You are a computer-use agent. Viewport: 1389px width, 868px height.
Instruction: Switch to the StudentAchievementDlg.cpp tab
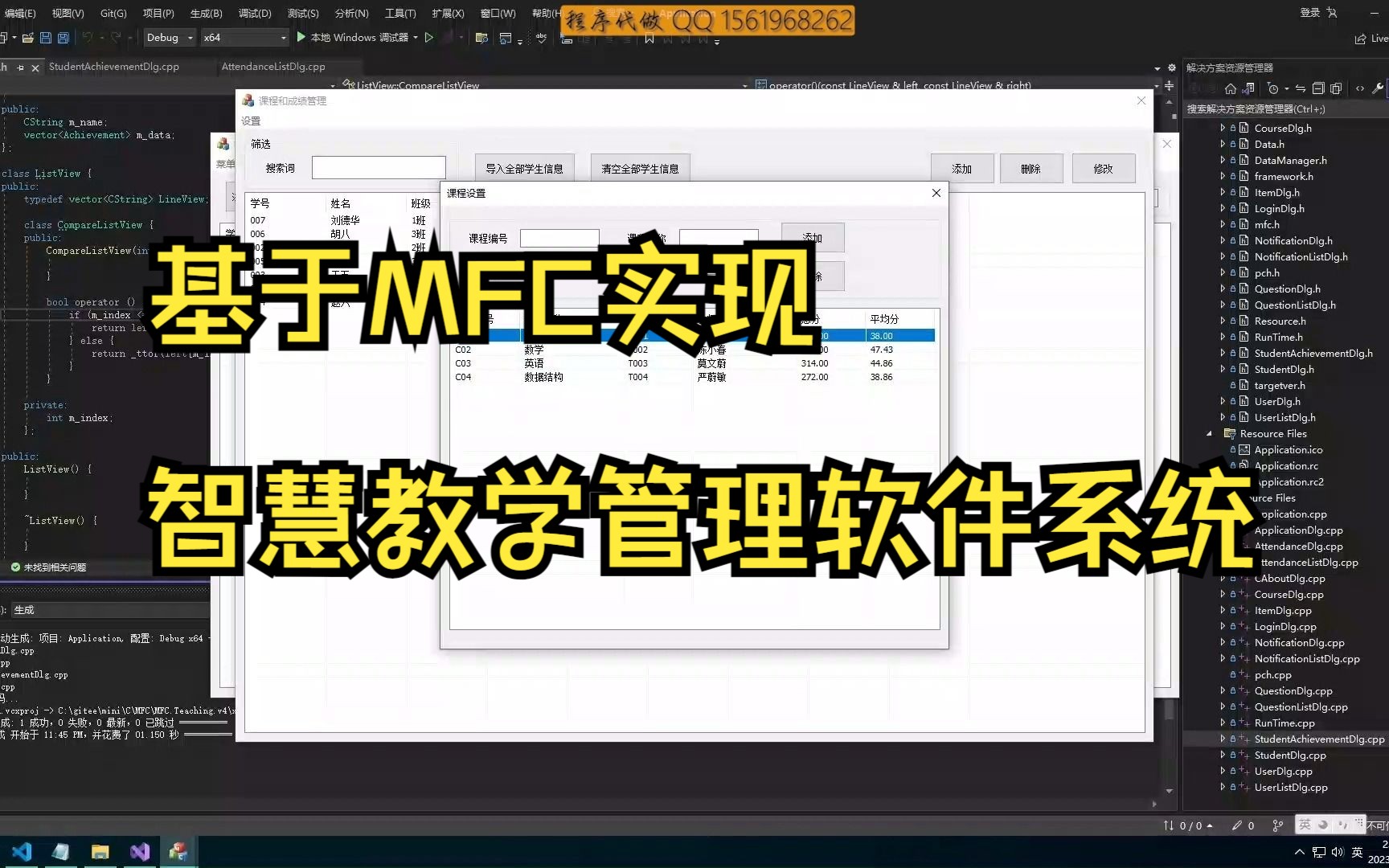tap(114, 67)
